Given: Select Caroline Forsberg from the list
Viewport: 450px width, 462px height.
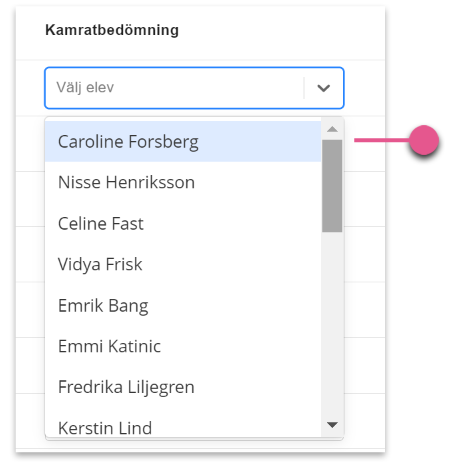Looking at the screenshot, I should (x=183, y=142).
